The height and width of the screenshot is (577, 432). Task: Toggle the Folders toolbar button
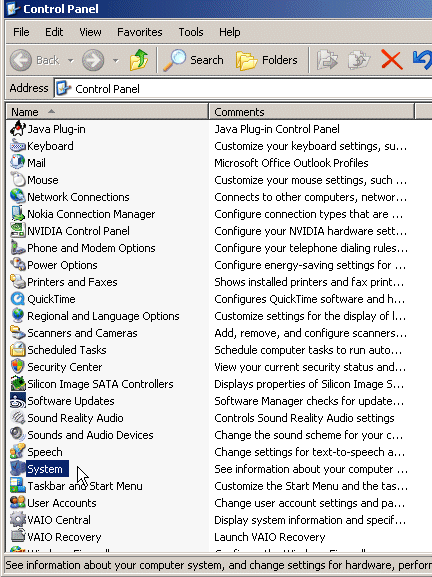267,60
